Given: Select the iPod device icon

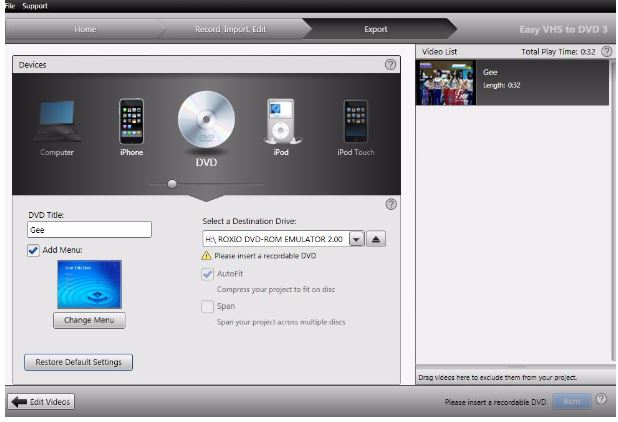Looking at the screenshot, I should coord(281,121).
